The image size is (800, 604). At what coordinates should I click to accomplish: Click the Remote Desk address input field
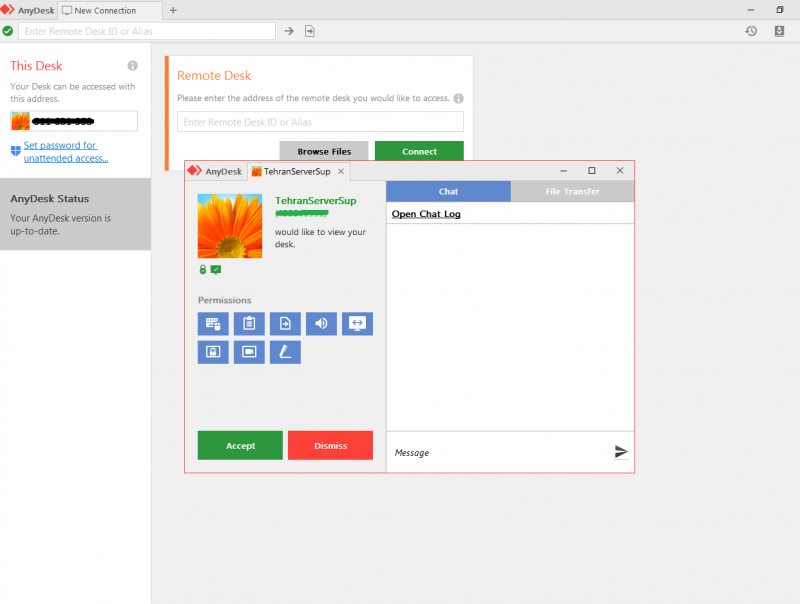[320, 122]
